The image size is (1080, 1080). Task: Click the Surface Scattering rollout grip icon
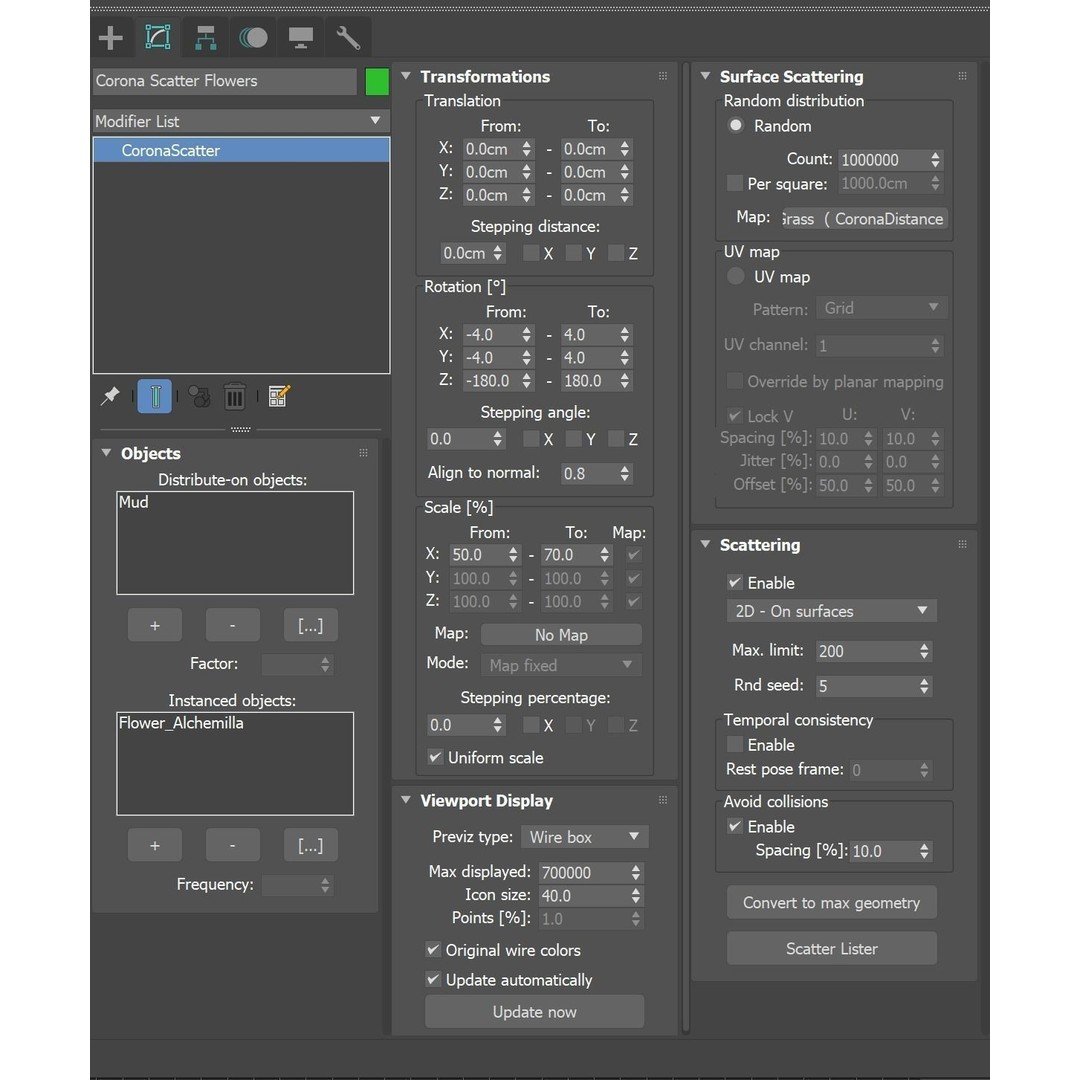click(x=962, y=76)
